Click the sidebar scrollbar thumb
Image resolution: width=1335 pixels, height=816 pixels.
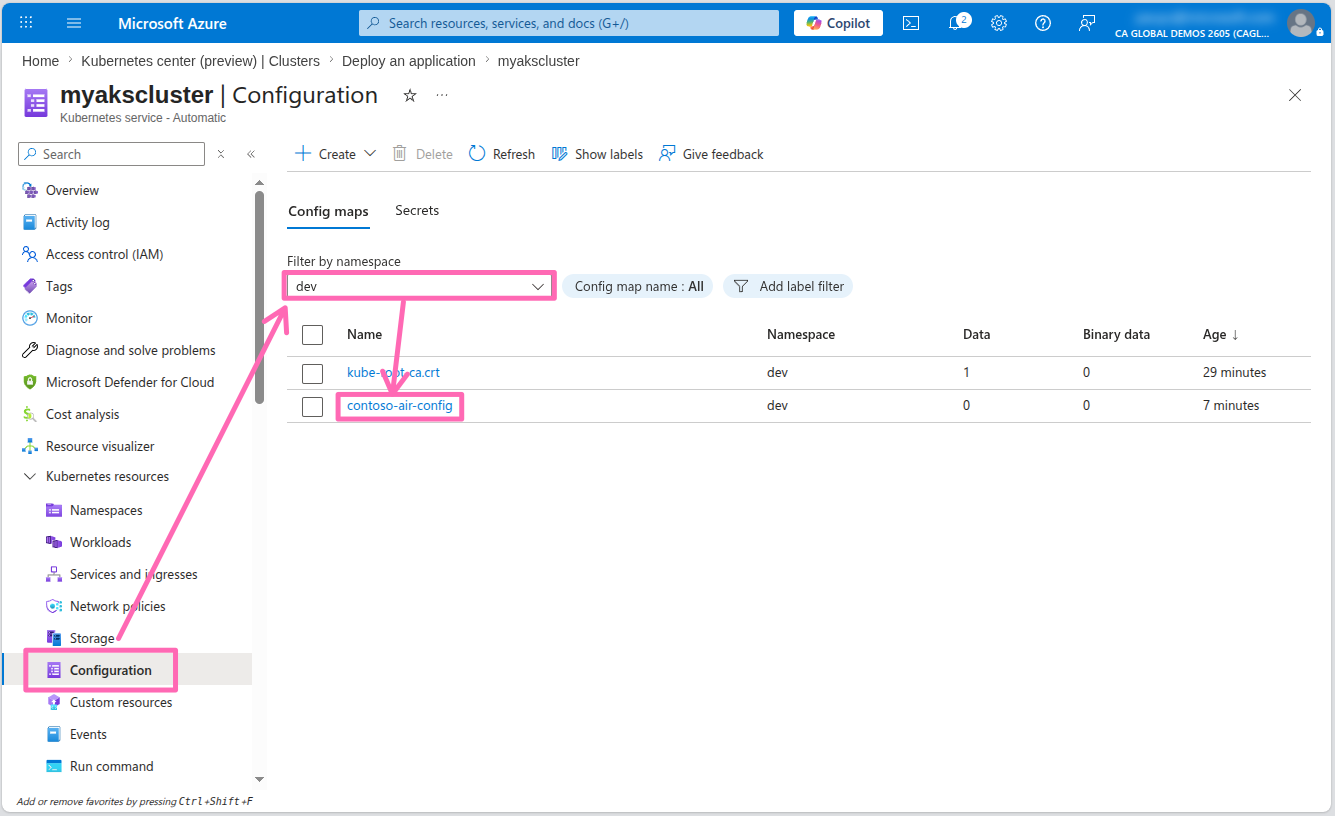[x=259, y=297]
